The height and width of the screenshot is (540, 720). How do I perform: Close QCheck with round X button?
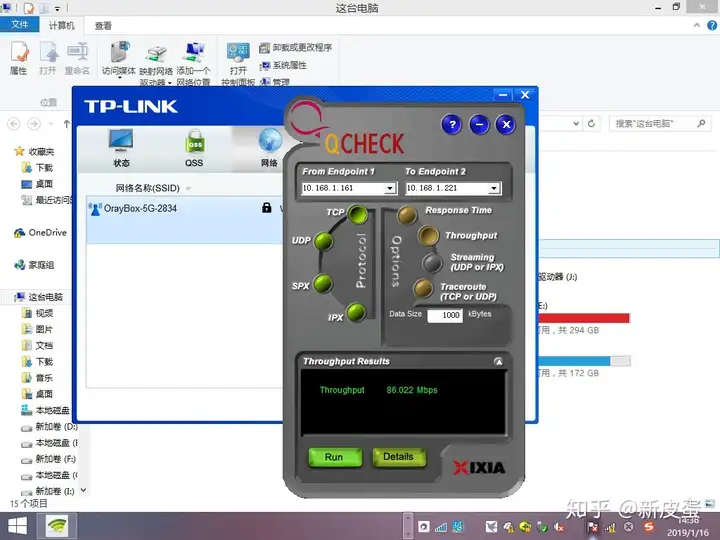pyautogui.click(x=506, y=124)
